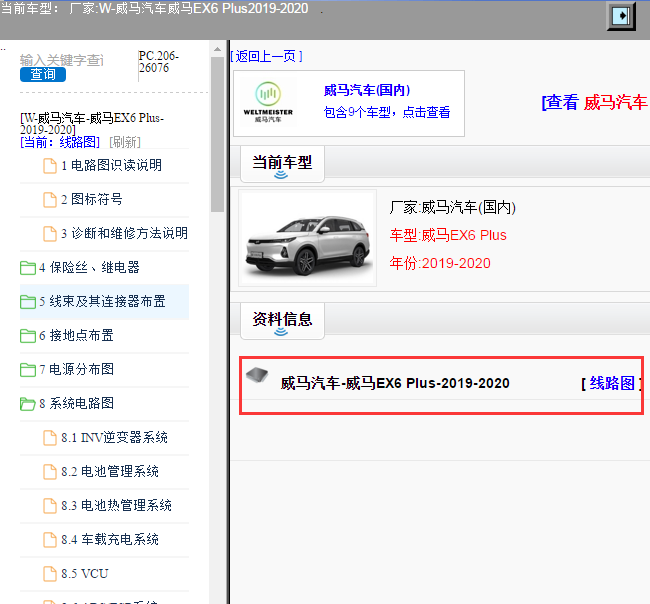Collapse open folder icon for 系统电路图

(28, 404)
